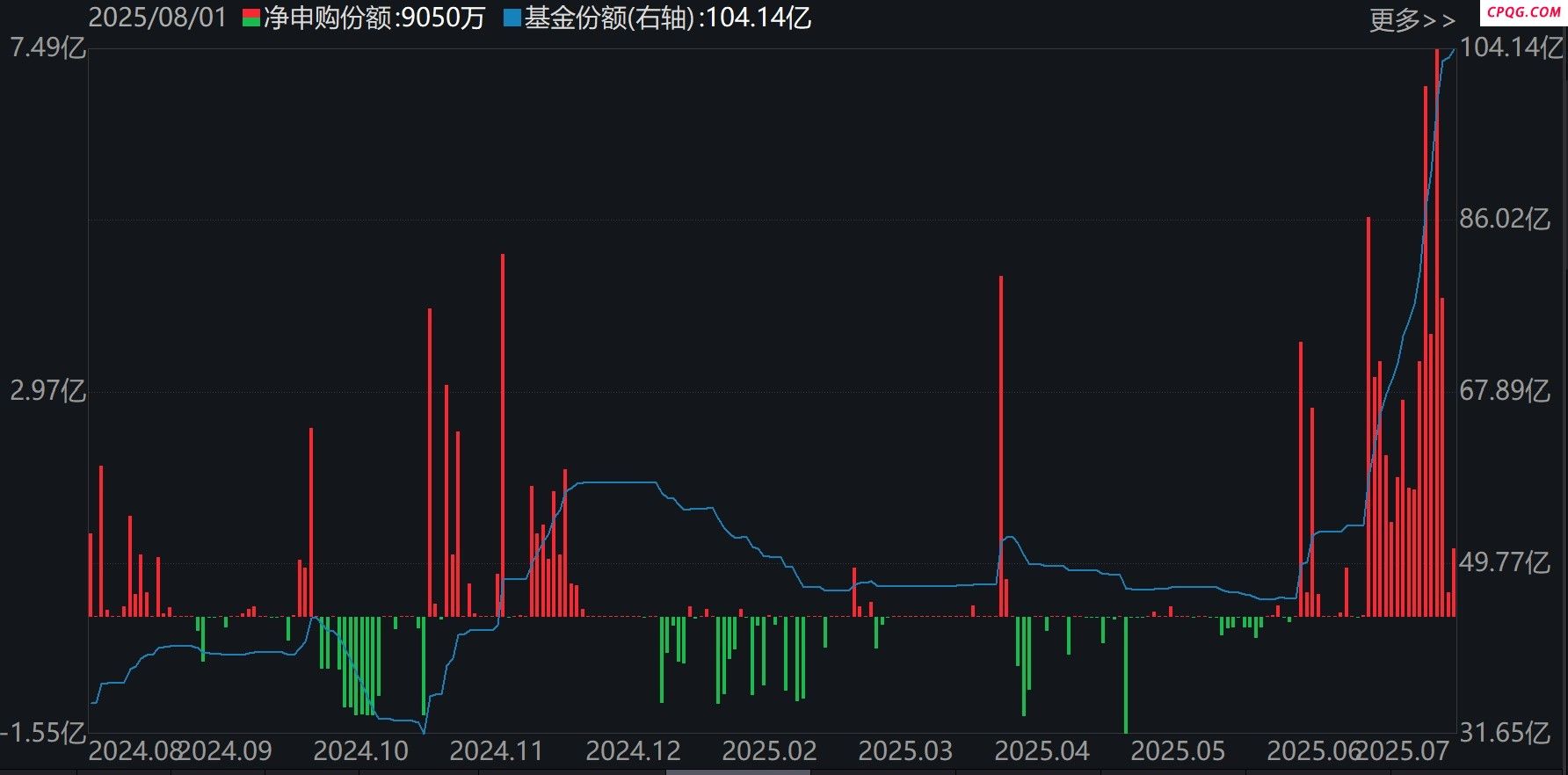Click the 67.89亿 right axis label
This screenshot has width=1568, height=775.
tap(1505, 391)
